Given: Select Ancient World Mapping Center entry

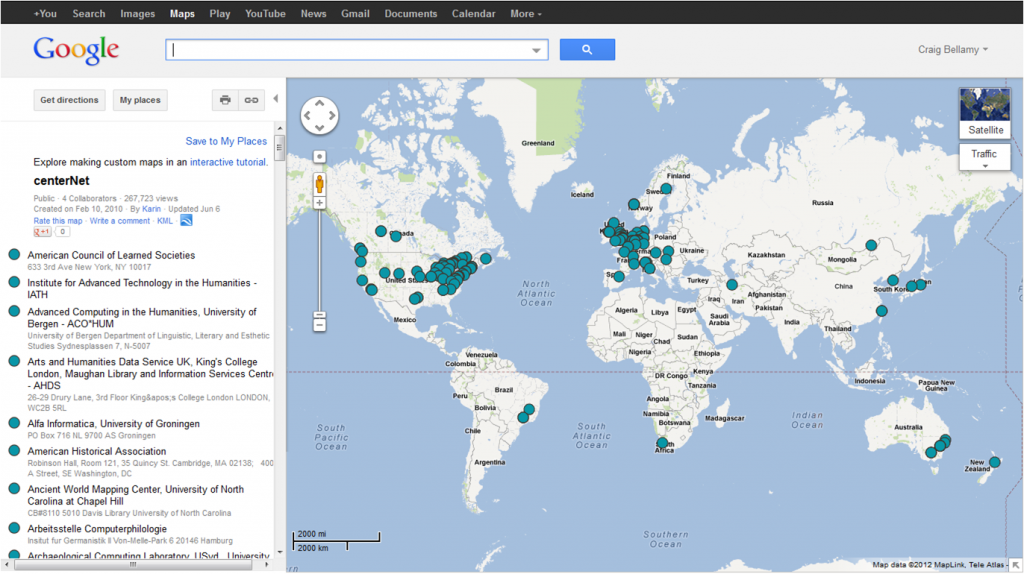Looking at the screenshot, I should [x=136, y=495].
